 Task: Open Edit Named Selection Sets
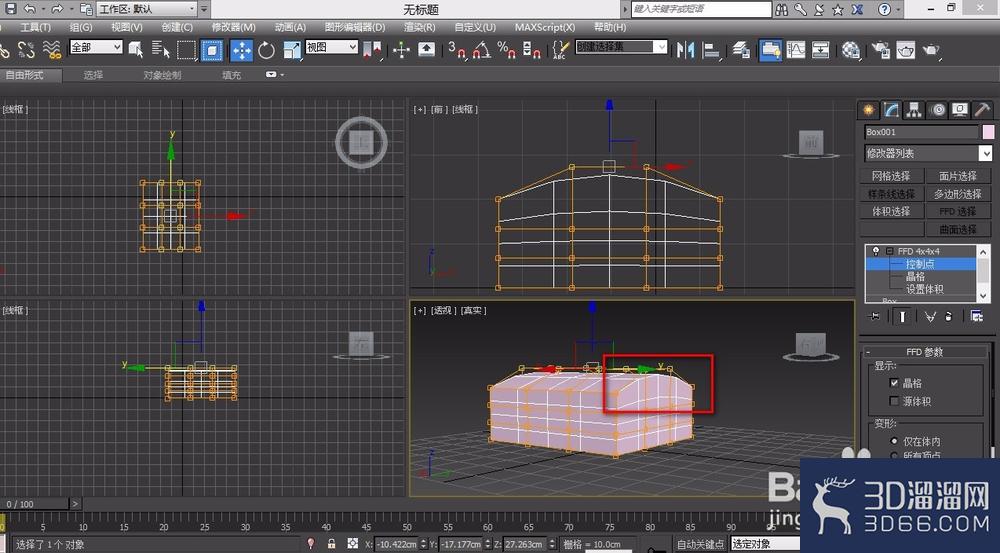560,50
